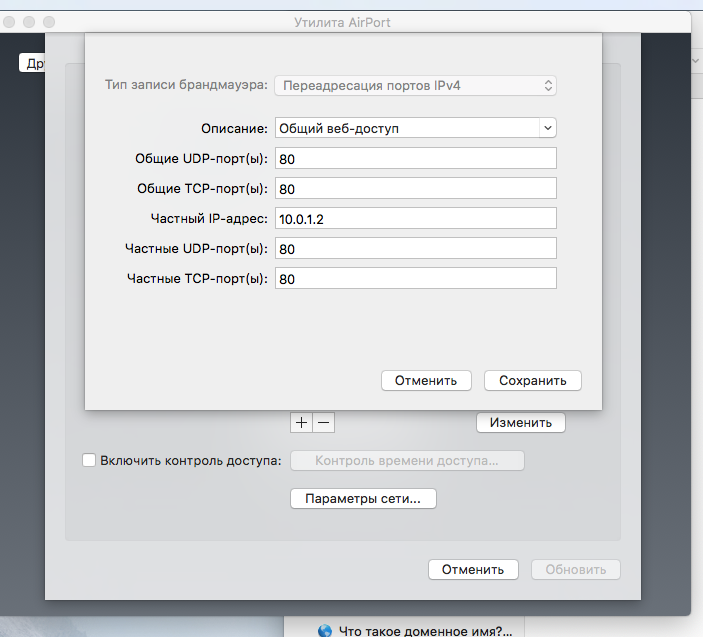
Task: Focus the Общие TCP-порт(ы) field
Action: (416, 188)
